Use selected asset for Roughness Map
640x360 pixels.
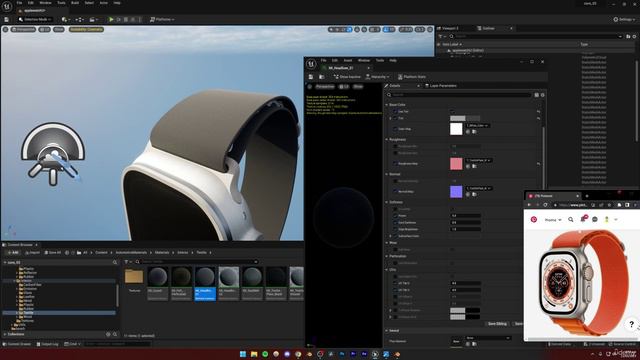(x=468, y=167)
